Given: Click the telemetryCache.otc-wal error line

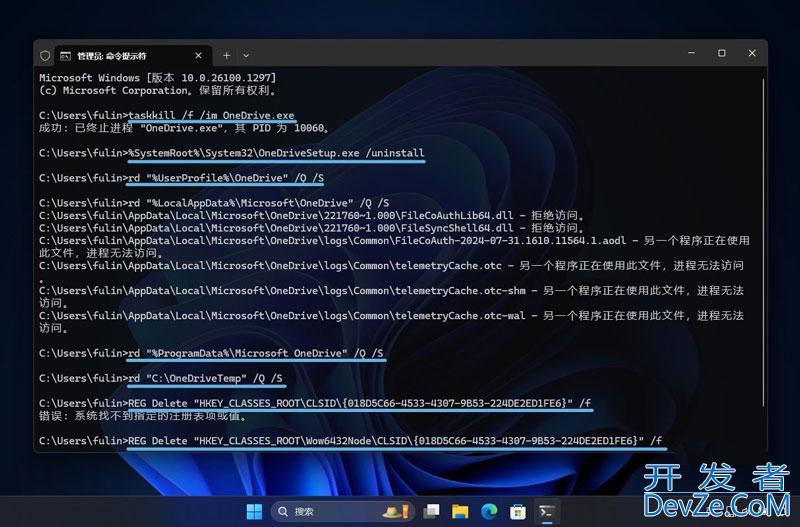Looking at the screenshot, I should click(x=391, y=322).
